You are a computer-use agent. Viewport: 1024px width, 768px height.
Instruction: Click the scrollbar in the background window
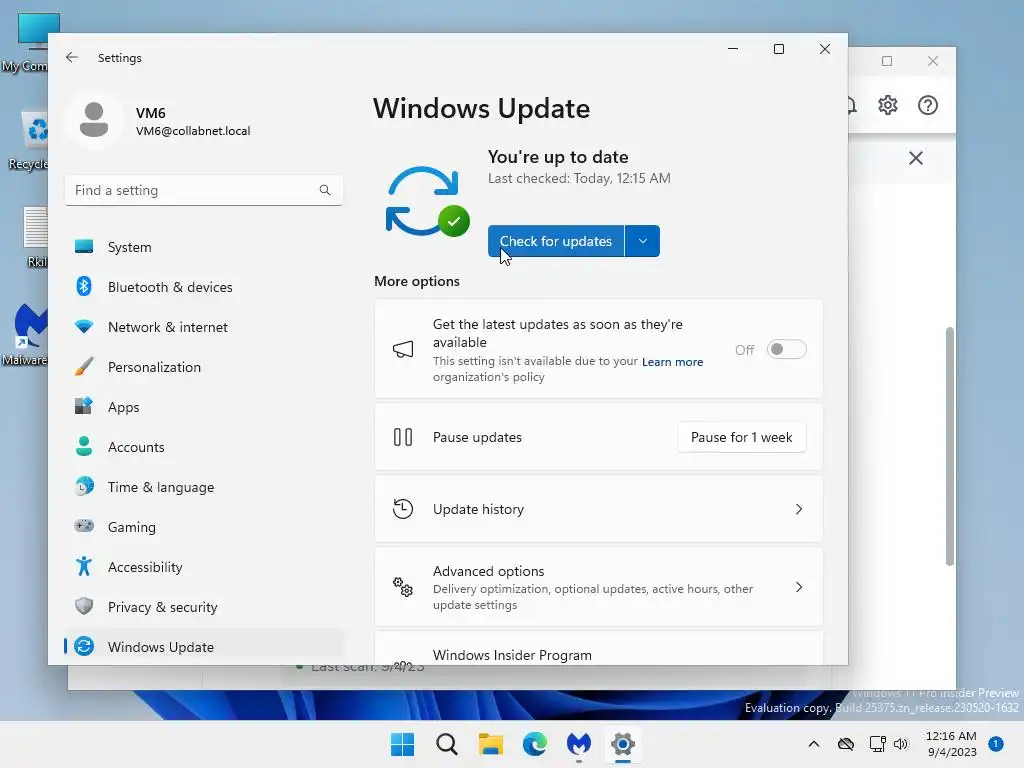pyautogui.click(x=950, y=445)
